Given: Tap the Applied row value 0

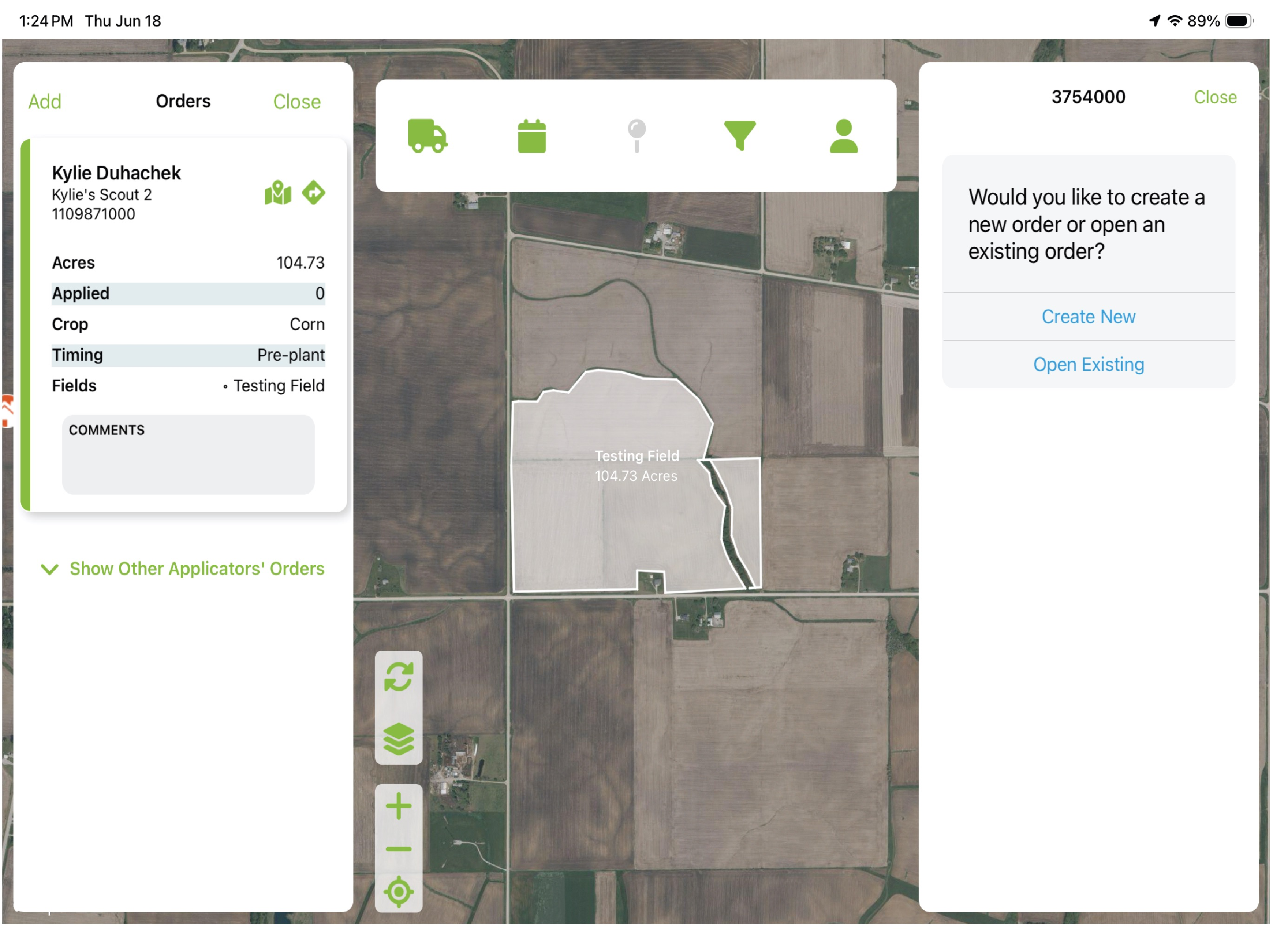Looking at the screenshot, I should coord(320,293).
